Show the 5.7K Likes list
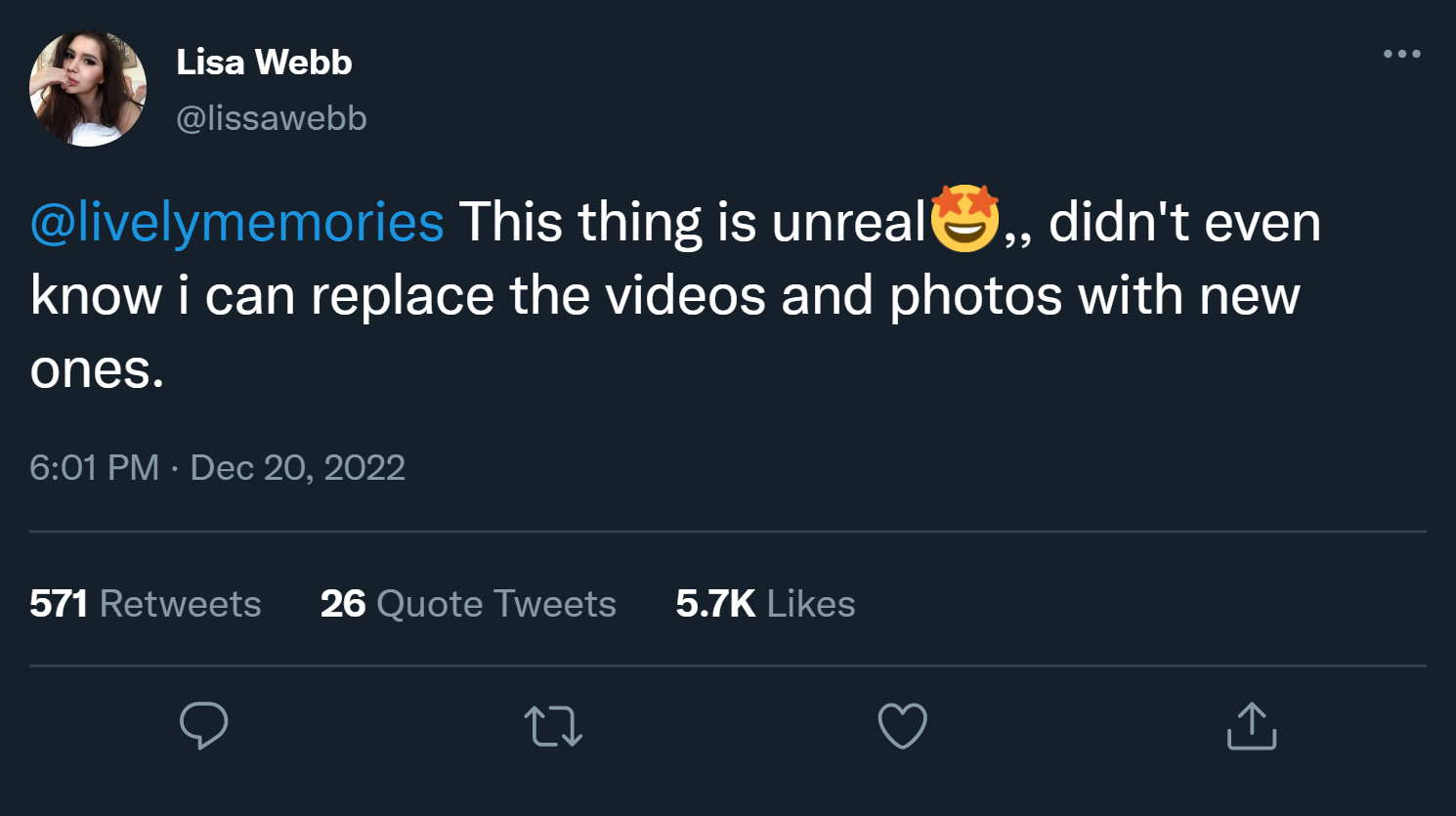Viewport: 1456px width, 816px height. (765, 604)
